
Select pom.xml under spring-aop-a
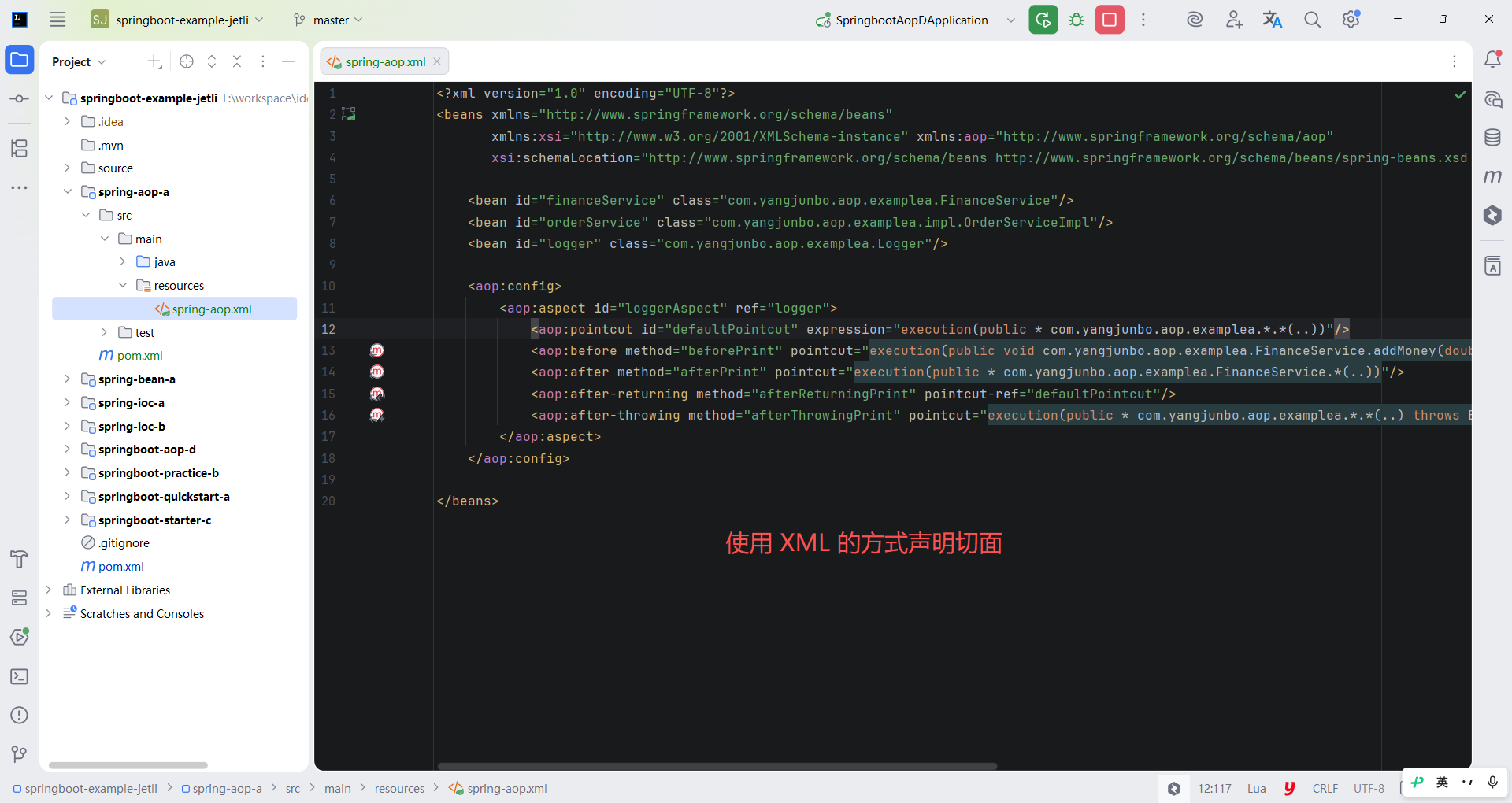[x=131, y=355]
